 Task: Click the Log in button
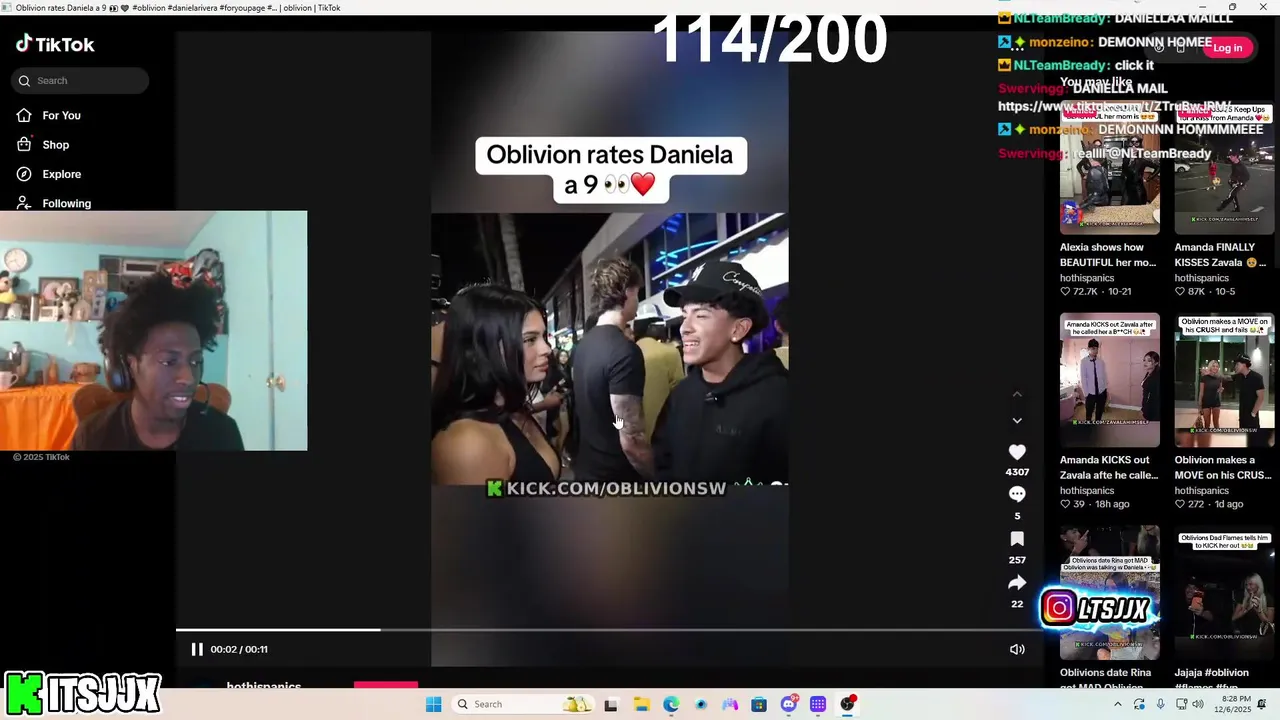point(1227,48)
